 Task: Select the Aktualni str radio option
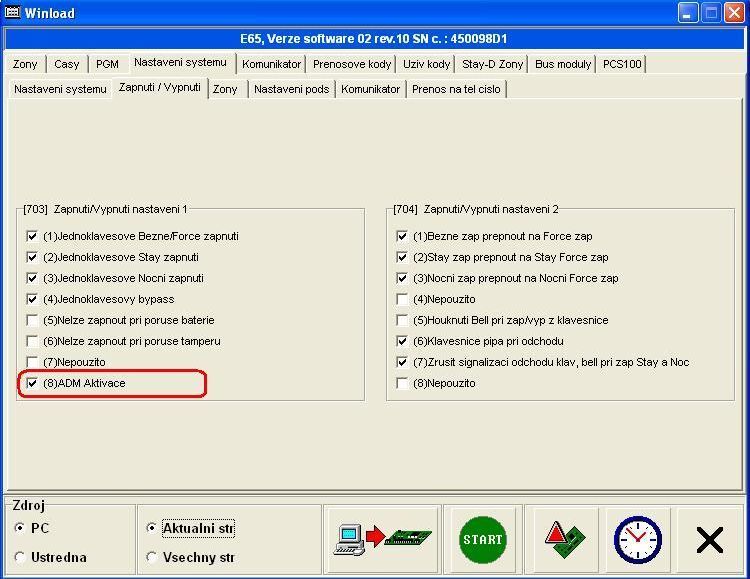pos(152,528)
